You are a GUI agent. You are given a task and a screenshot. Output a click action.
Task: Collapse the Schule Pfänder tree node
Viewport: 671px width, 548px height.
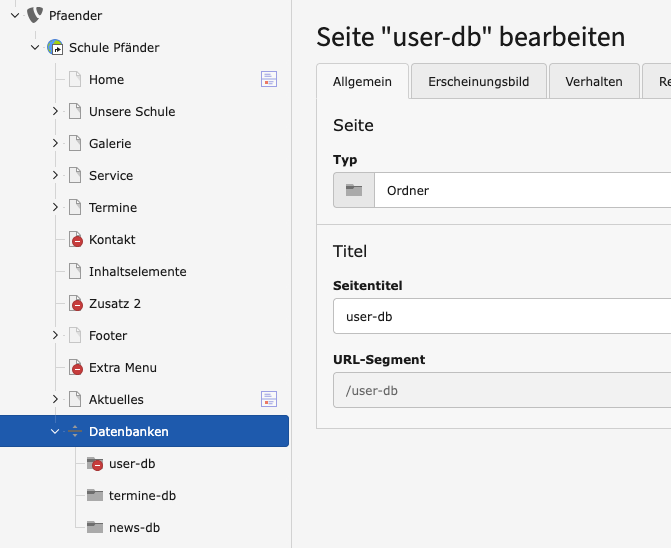(x=35, y=47)
